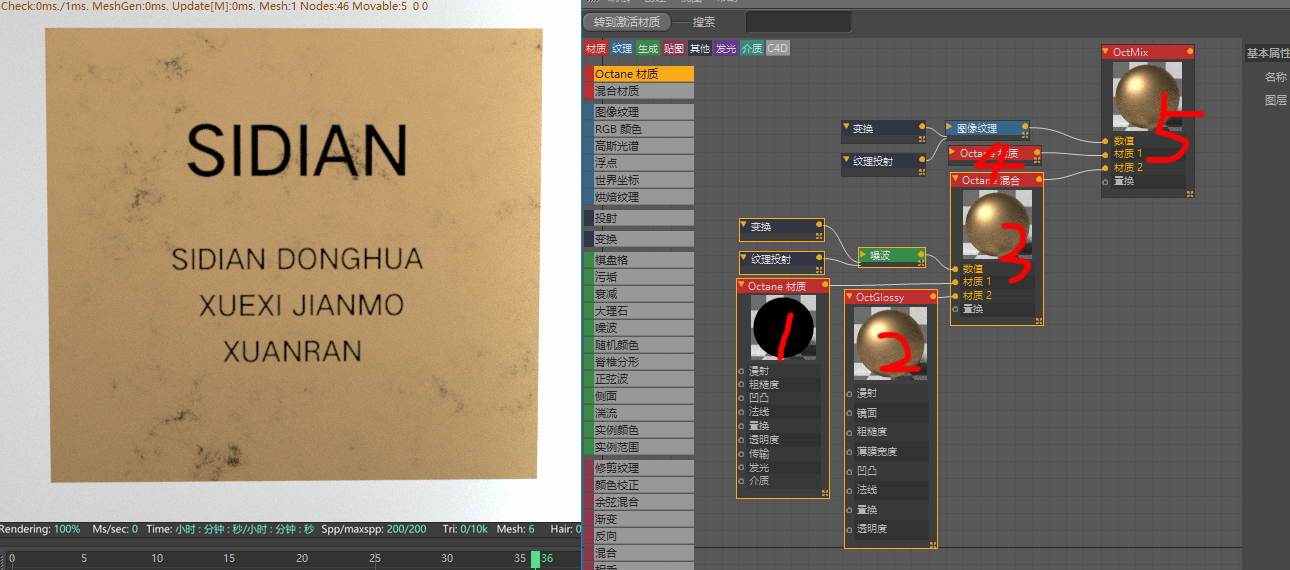Click the 镜面 input port on OctGlossy
Screen dimensions: 1290x570
(848, 412)
